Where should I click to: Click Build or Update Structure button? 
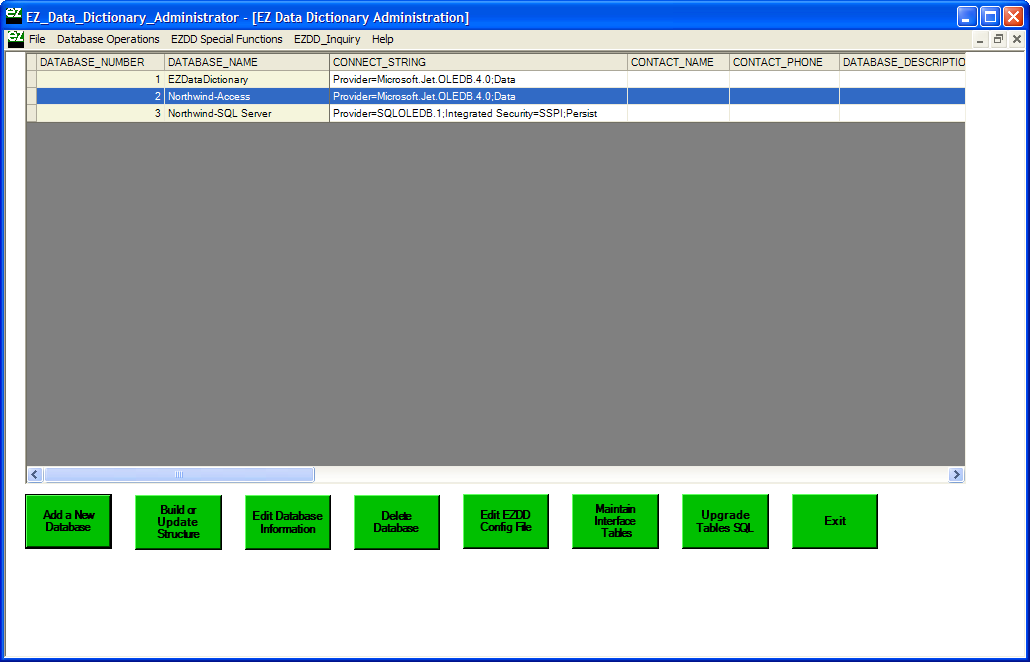(178, 522)
